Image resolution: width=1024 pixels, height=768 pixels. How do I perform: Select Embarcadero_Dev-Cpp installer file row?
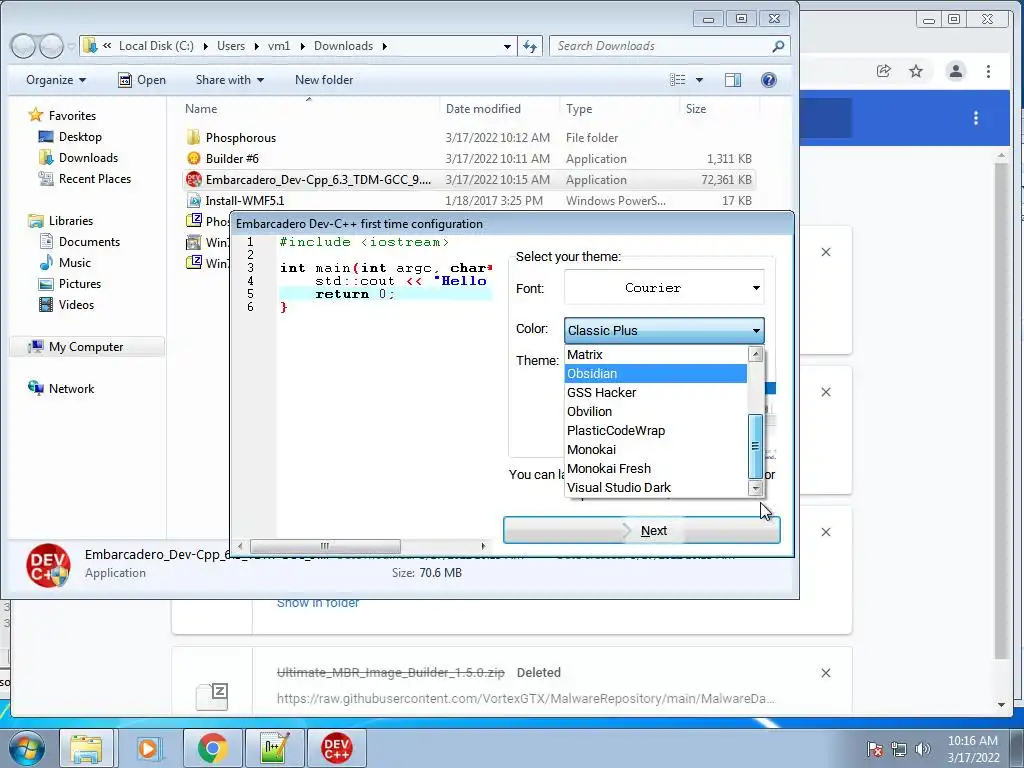pyautogui.click(x=470, y=180)
